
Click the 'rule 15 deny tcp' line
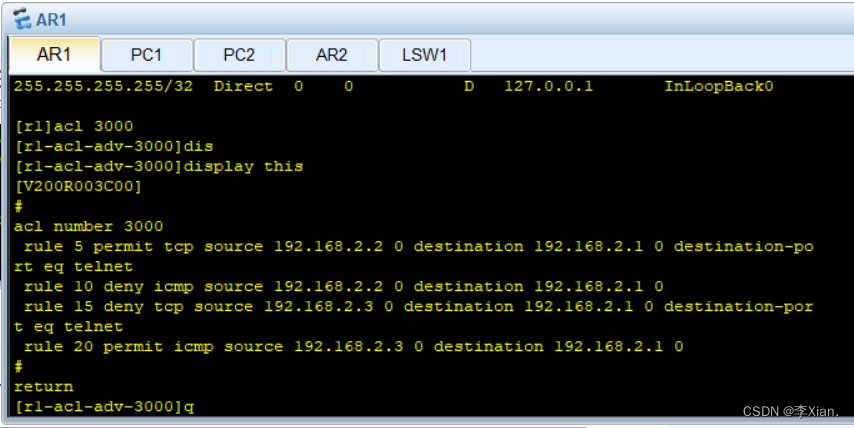pos(419,307)
